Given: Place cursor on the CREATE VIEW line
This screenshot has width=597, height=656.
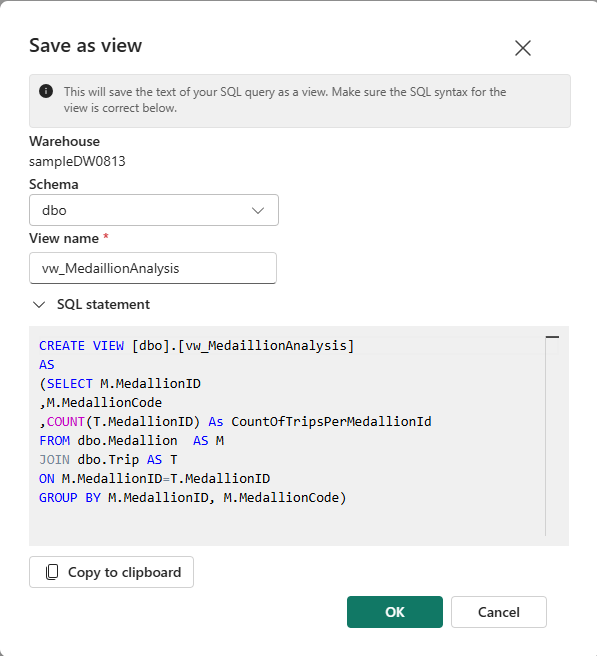Looking at the screenshot, I should pyautogui.click(x=197, y=346).
